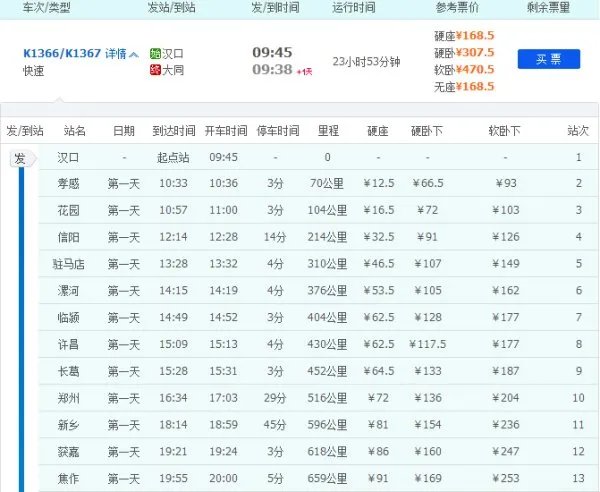This screenshot has width=600, height=492.
Task: Select the 许昌 station row name
Action: (x=68, y=344)
